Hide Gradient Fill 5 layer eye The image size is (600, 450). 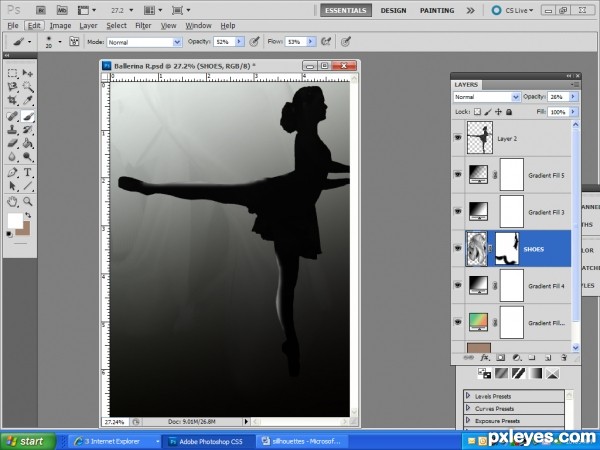click(x=458, y=174)
